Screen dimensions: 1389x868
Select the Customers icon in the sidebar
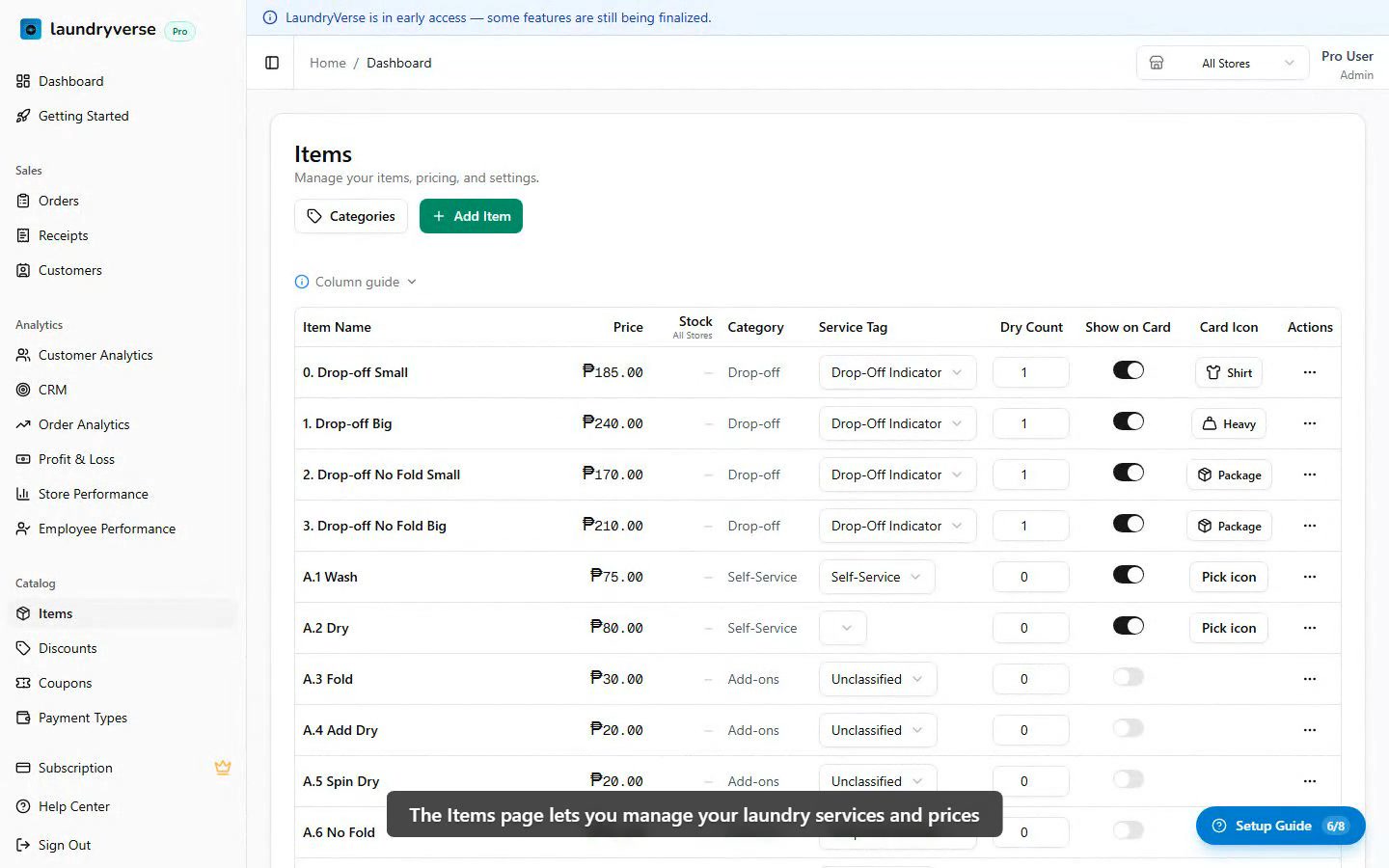[22, 270]
